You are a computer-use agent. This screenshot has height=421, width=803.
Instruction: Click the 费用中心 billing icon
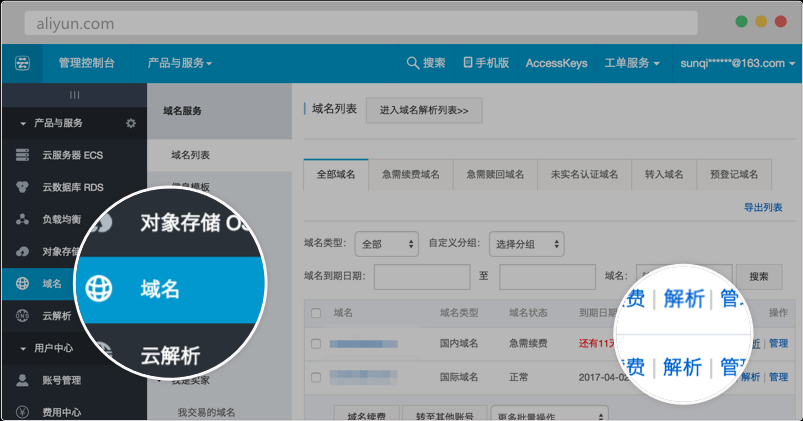(x=22, y=411)
